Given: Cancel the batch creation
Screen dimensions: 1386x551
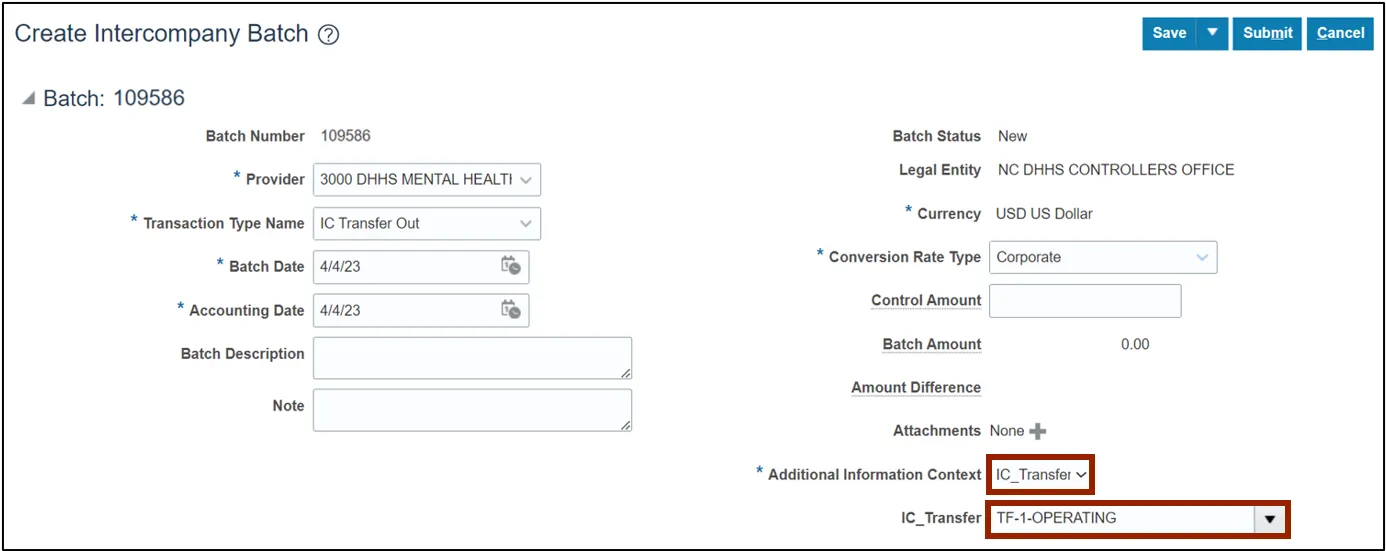Looking at the screenshot, I should [1340, 33].
